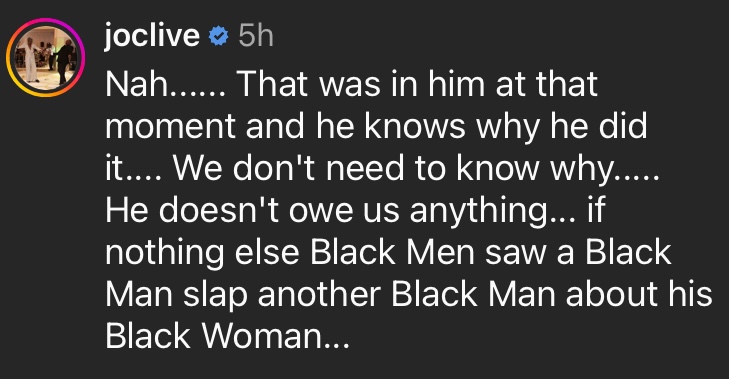729x379 pixels.
Task: Click the phrase "He doesn't owe us"
Action: click(x=252, y=210)
